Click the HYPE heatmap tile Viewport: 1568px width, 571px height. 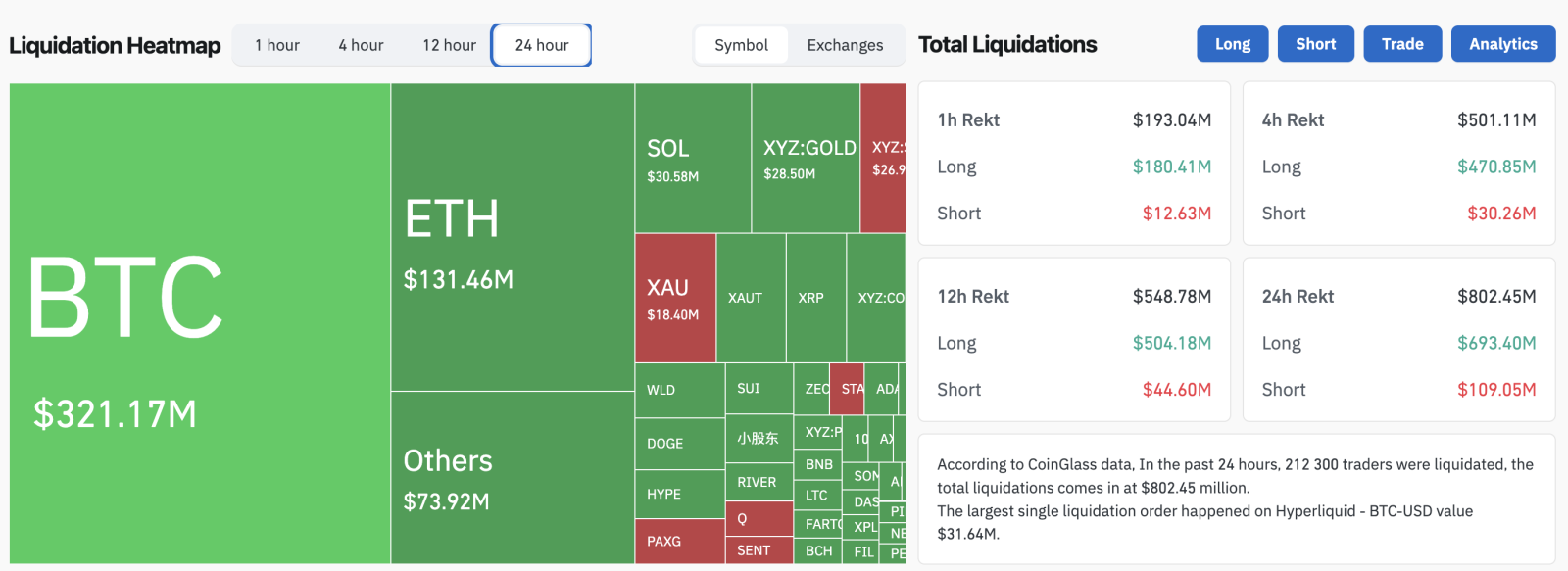pyautogui.click(x=680, y=495)
